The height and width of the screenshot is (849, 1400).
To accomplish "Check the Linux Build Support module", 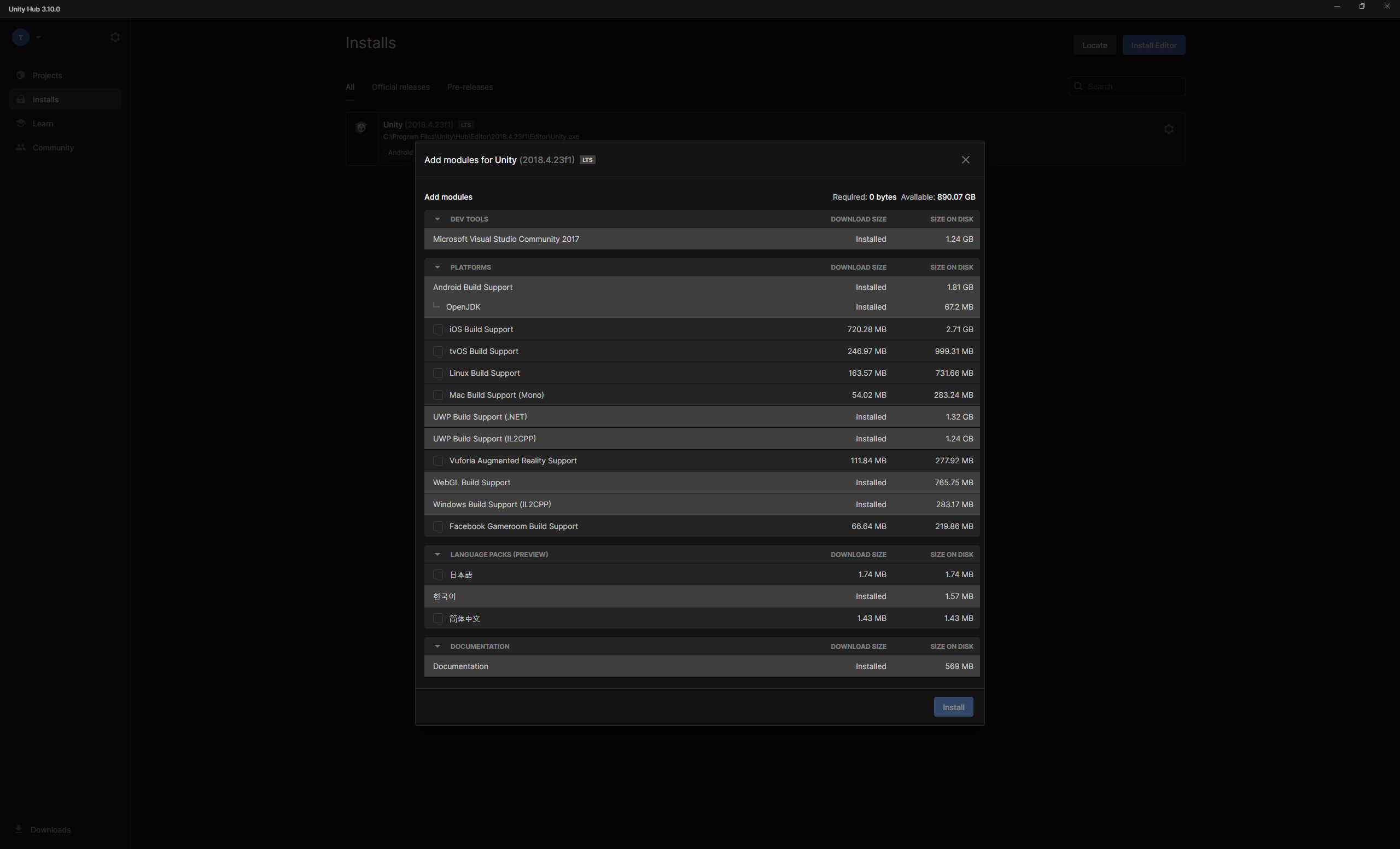I will [x=437, y=373].
